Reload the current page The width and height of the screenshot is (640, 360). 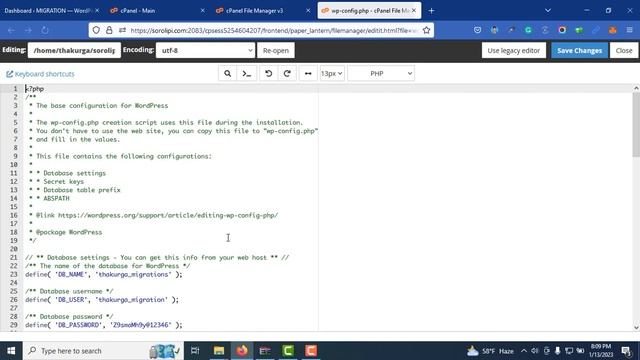point(45,30)
